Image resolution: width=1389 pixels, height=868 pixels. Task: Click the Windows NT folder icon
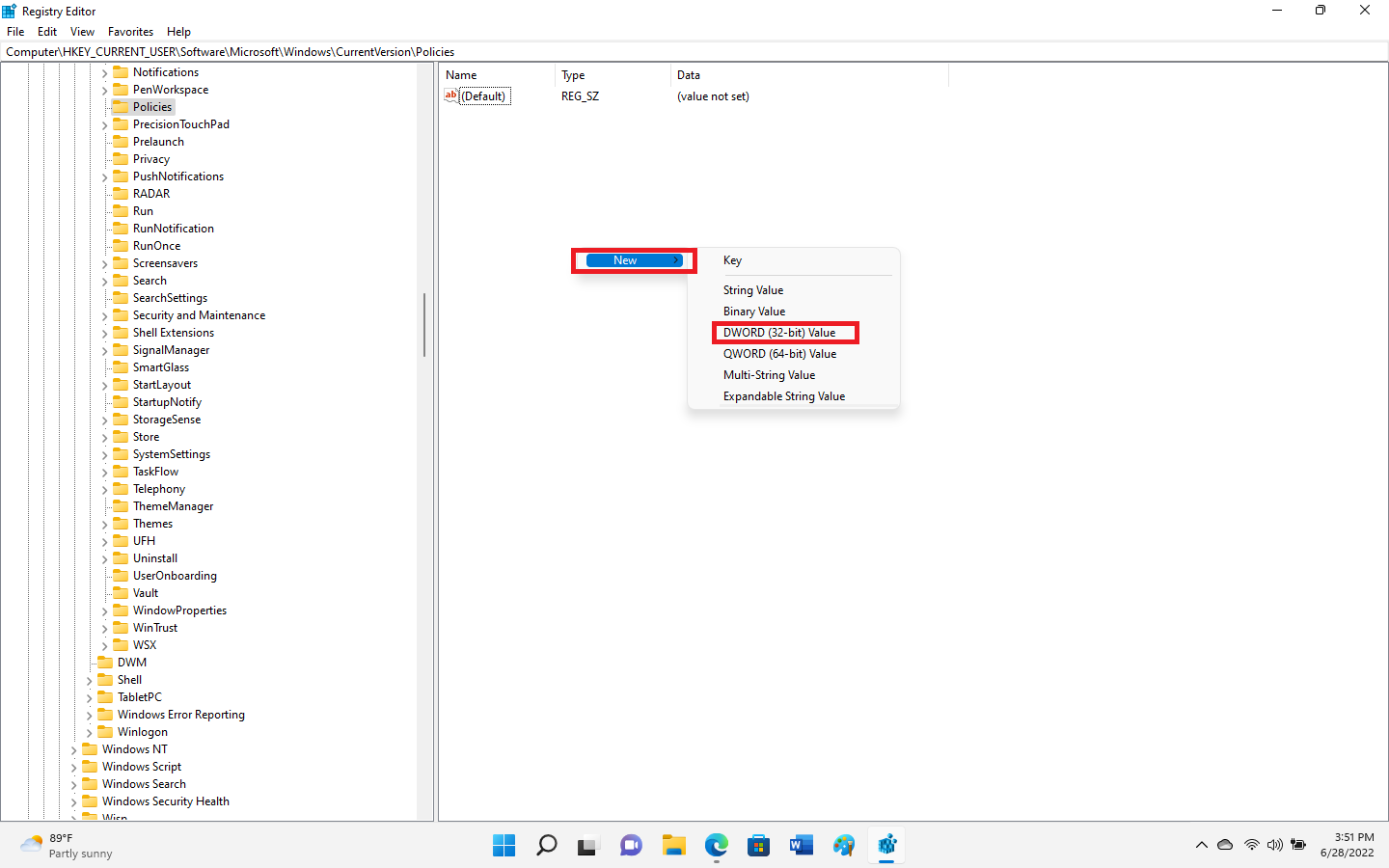point(90,749)
